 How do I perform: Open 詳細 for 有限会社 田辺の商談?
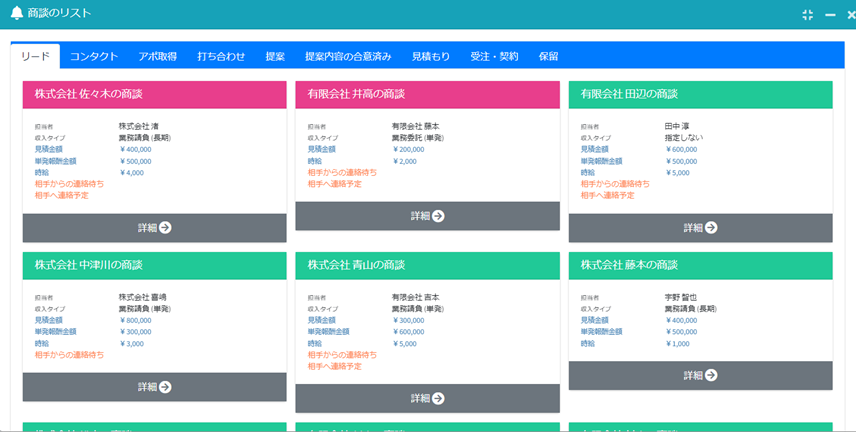pyautogui.click(x=700, y=228)
